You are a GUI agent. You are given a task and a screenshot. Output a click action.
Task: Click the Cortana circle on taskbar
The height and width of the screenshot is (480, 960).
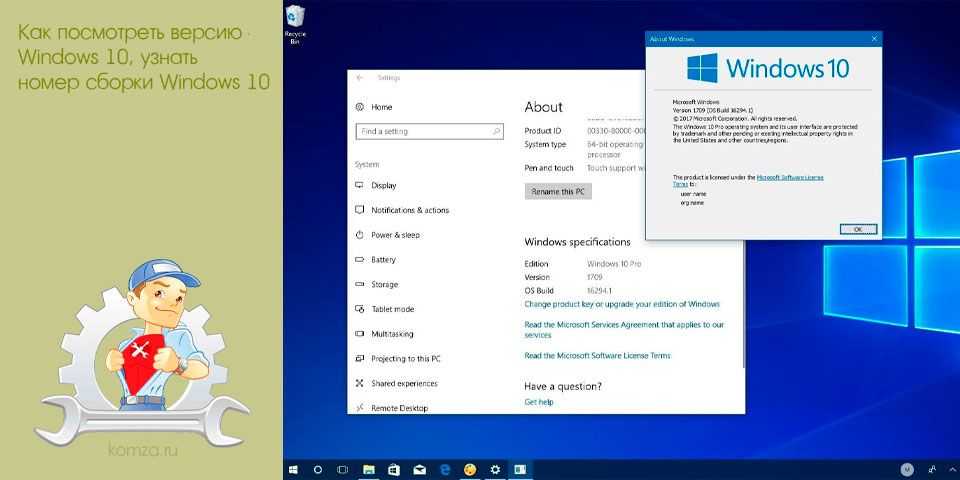tap(318, 470)
